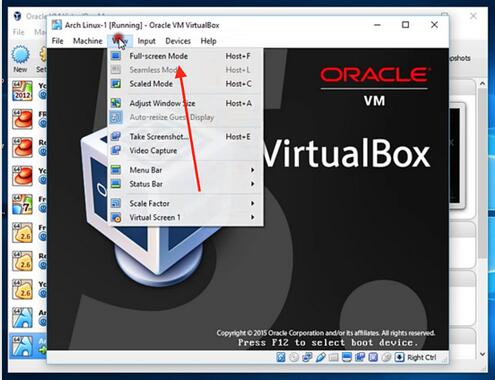The image size is (495, 380).
Task: Click the VM preview thumbnail in Manager
Action: 456,156
